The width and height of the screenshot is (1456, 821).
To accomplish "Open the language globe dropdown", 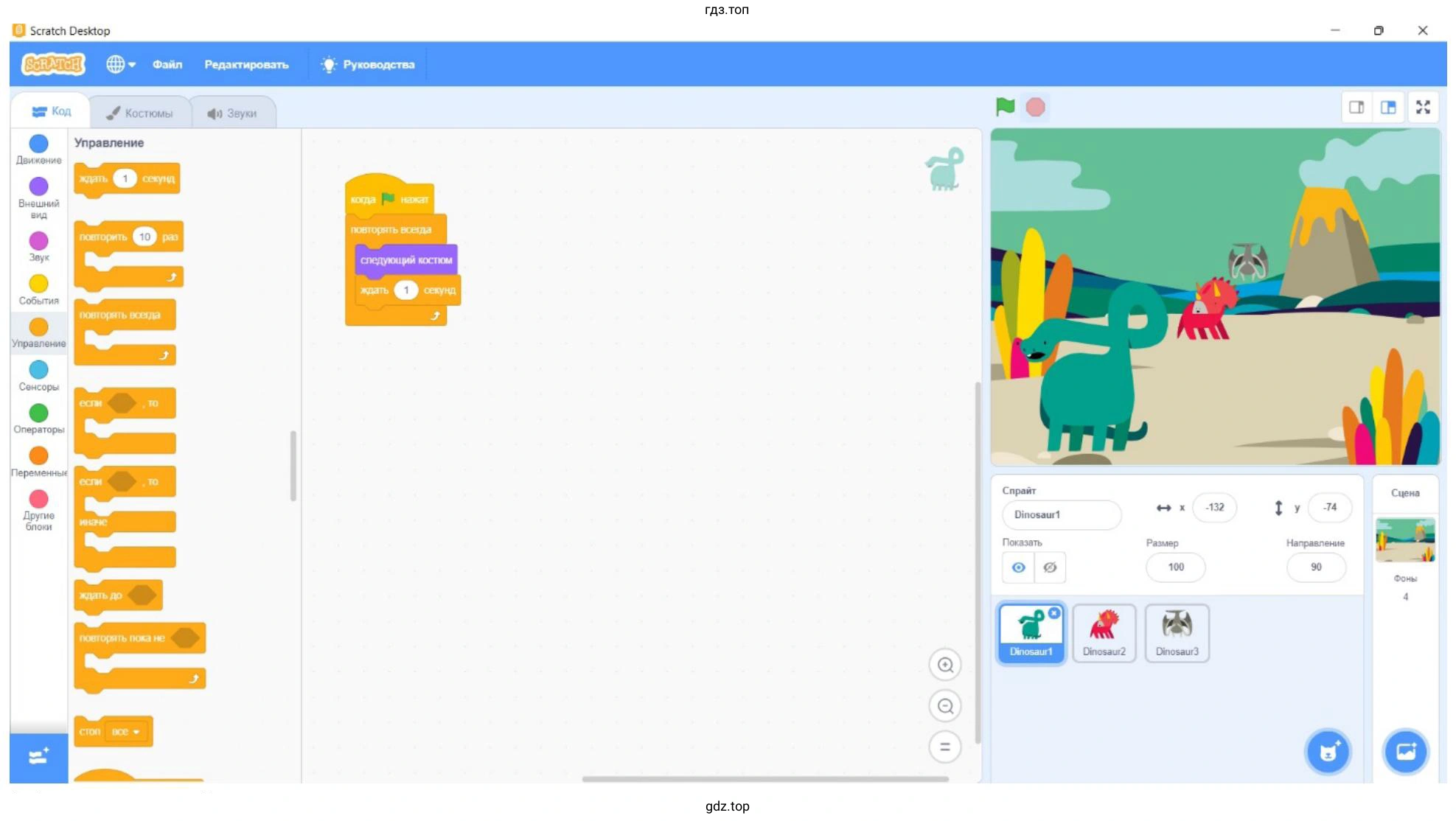I will (x=121, y=65).
